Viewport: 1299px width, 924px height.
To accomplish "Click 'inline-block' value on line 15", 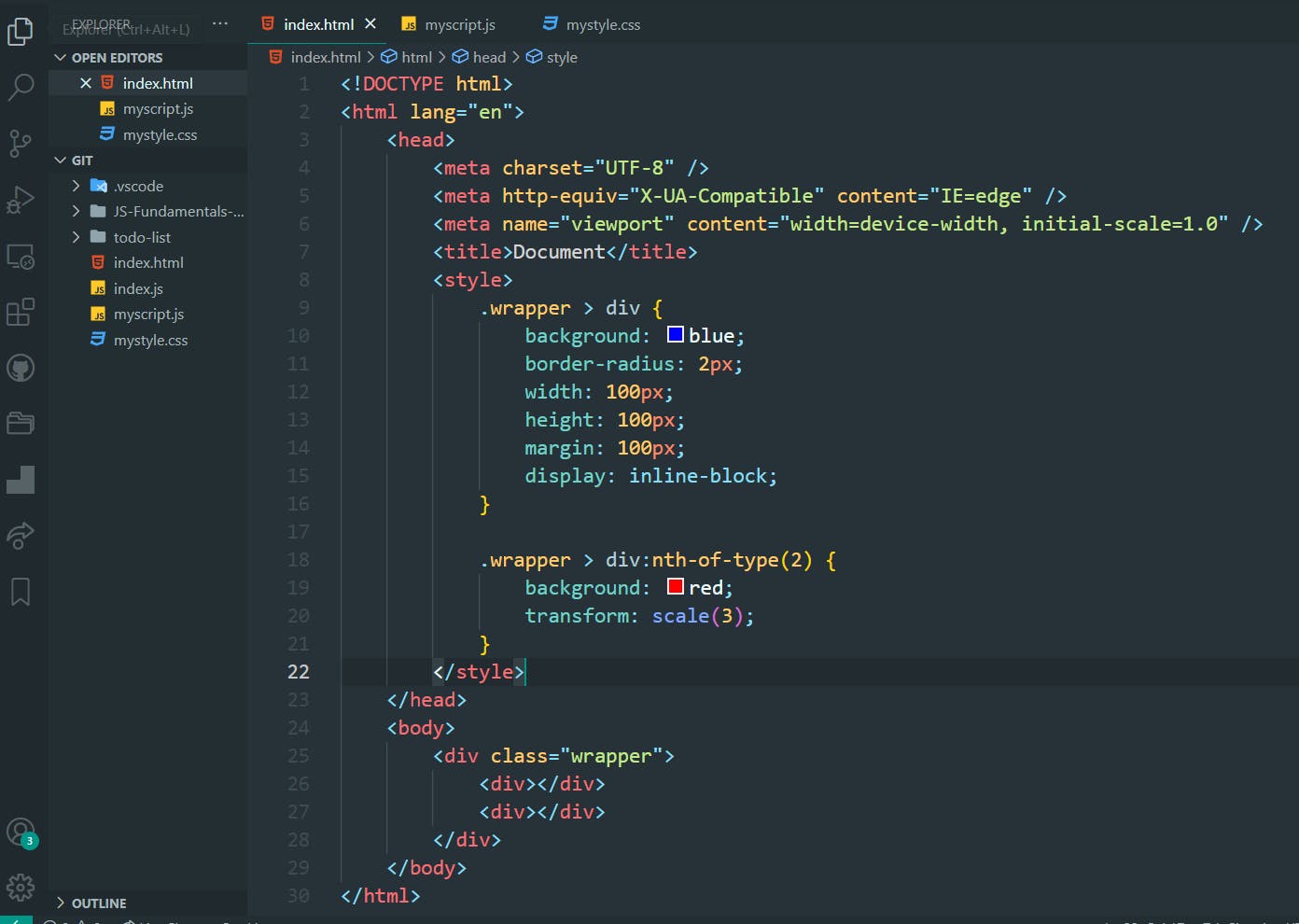I will click(698, 476).
